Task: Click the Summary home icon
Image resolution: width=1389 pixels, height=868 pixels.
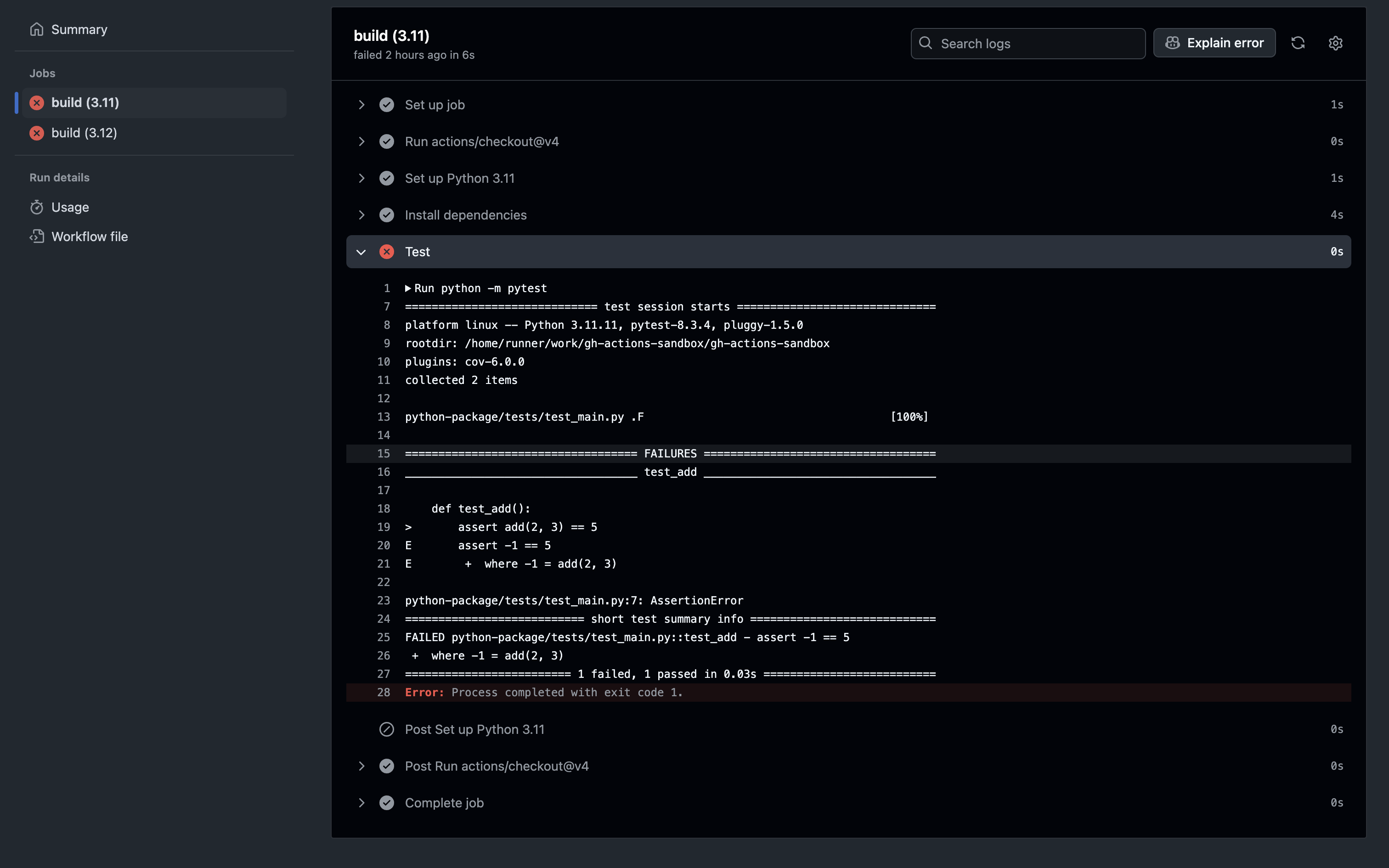Action: coord(37,29)
